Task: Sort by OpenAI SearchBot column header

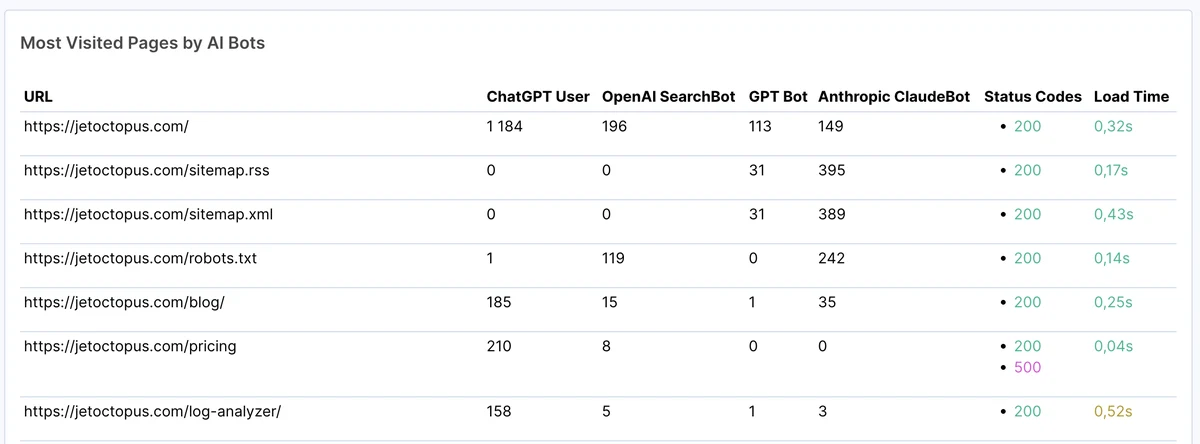Action: 669,97
